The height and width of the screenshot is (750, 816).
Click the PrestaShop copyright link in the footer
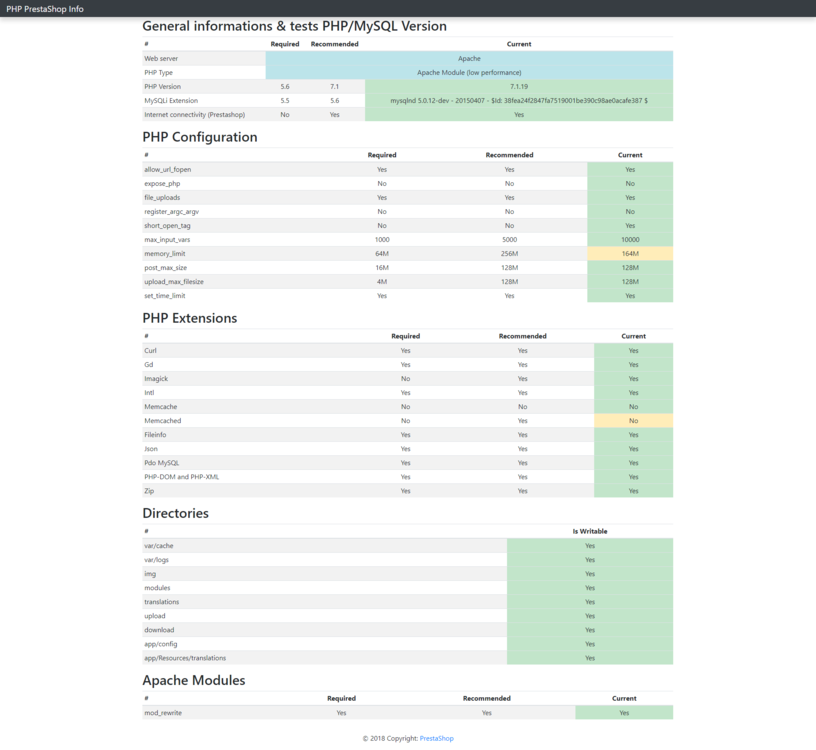pyautogui.click(x=436, y=737)
